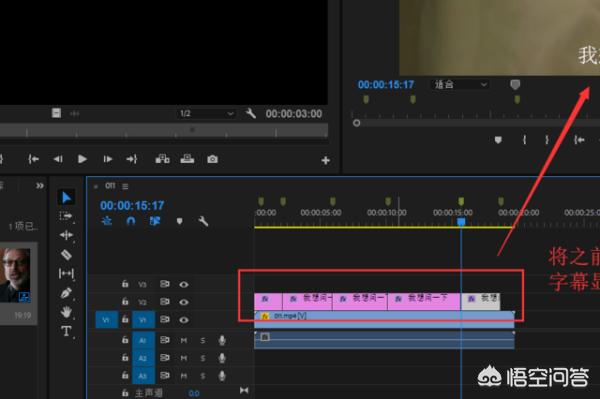600x399 pixels.
Task: Select the 011.mp4 video clip
Action: pyautogui.click(x=384, y=319)
